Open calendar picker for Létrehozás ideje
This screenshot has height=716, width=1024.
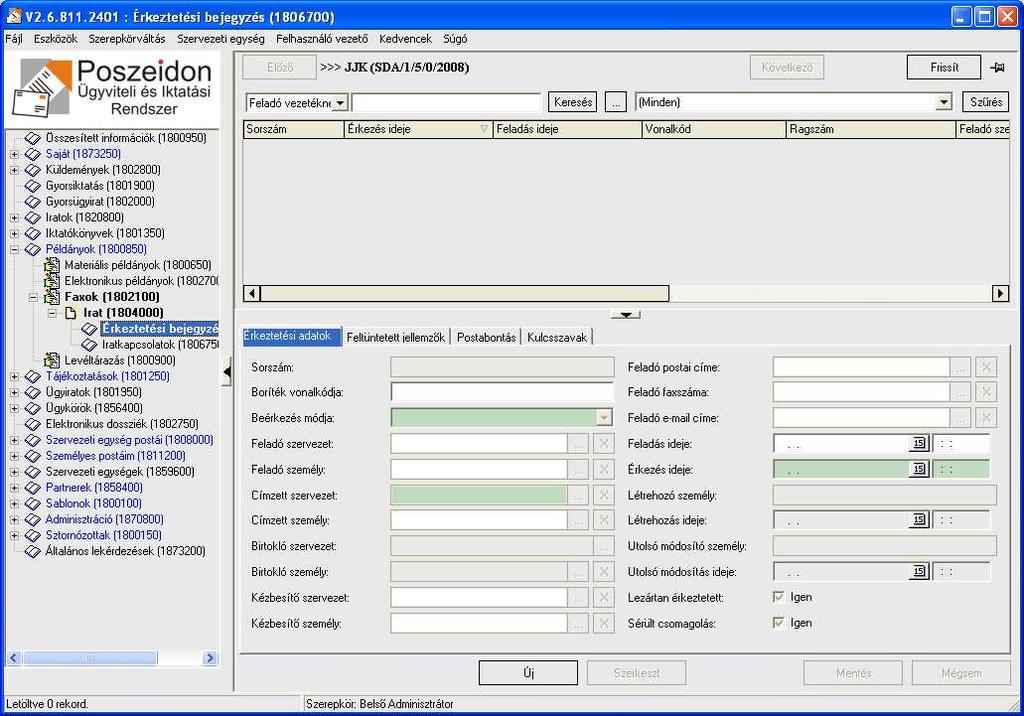click(919, 520)
